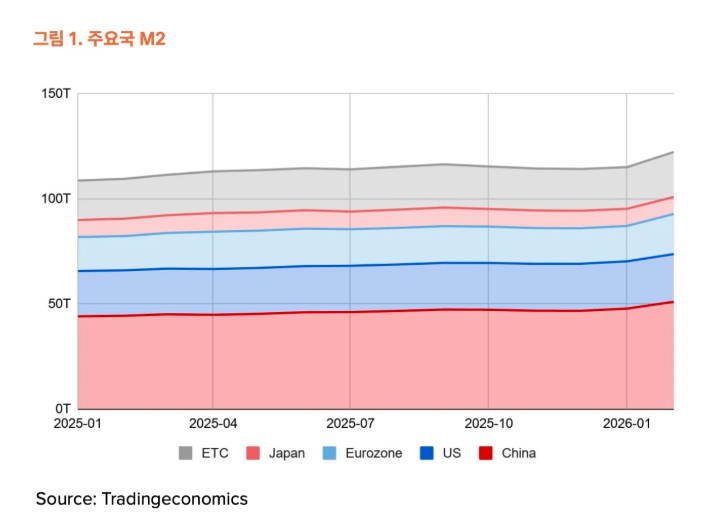The height and width of the screenshot is (529, 720).
Task: Click the Japan legend color swatch
Action: click(253, 453)
